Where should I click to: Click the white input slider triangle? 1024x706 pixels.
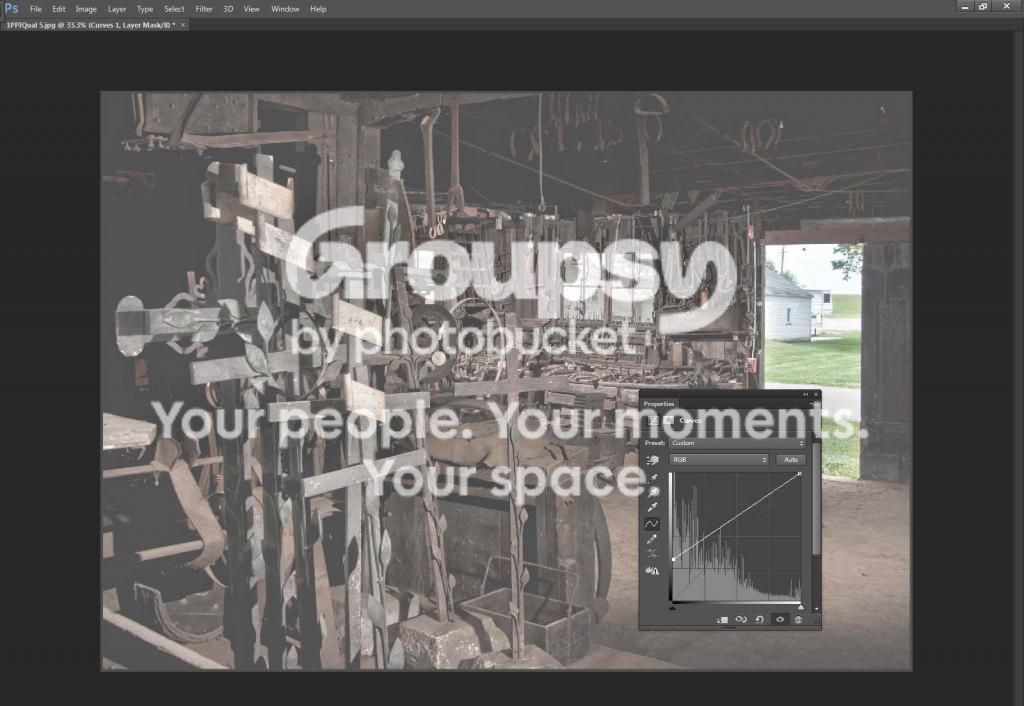pos(801,607)
